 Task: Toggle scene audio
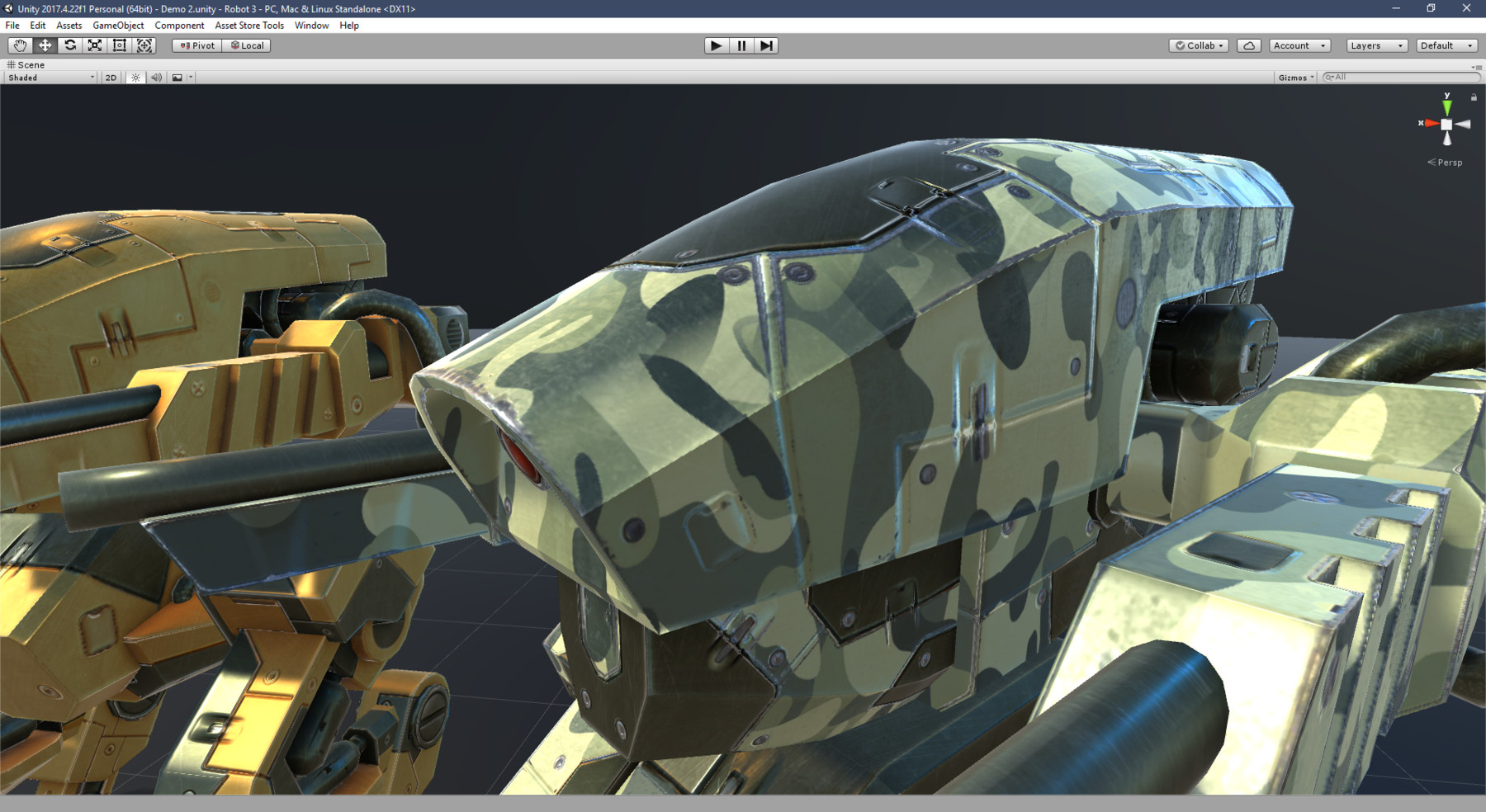pyautogui.click(x=156, y=77)
